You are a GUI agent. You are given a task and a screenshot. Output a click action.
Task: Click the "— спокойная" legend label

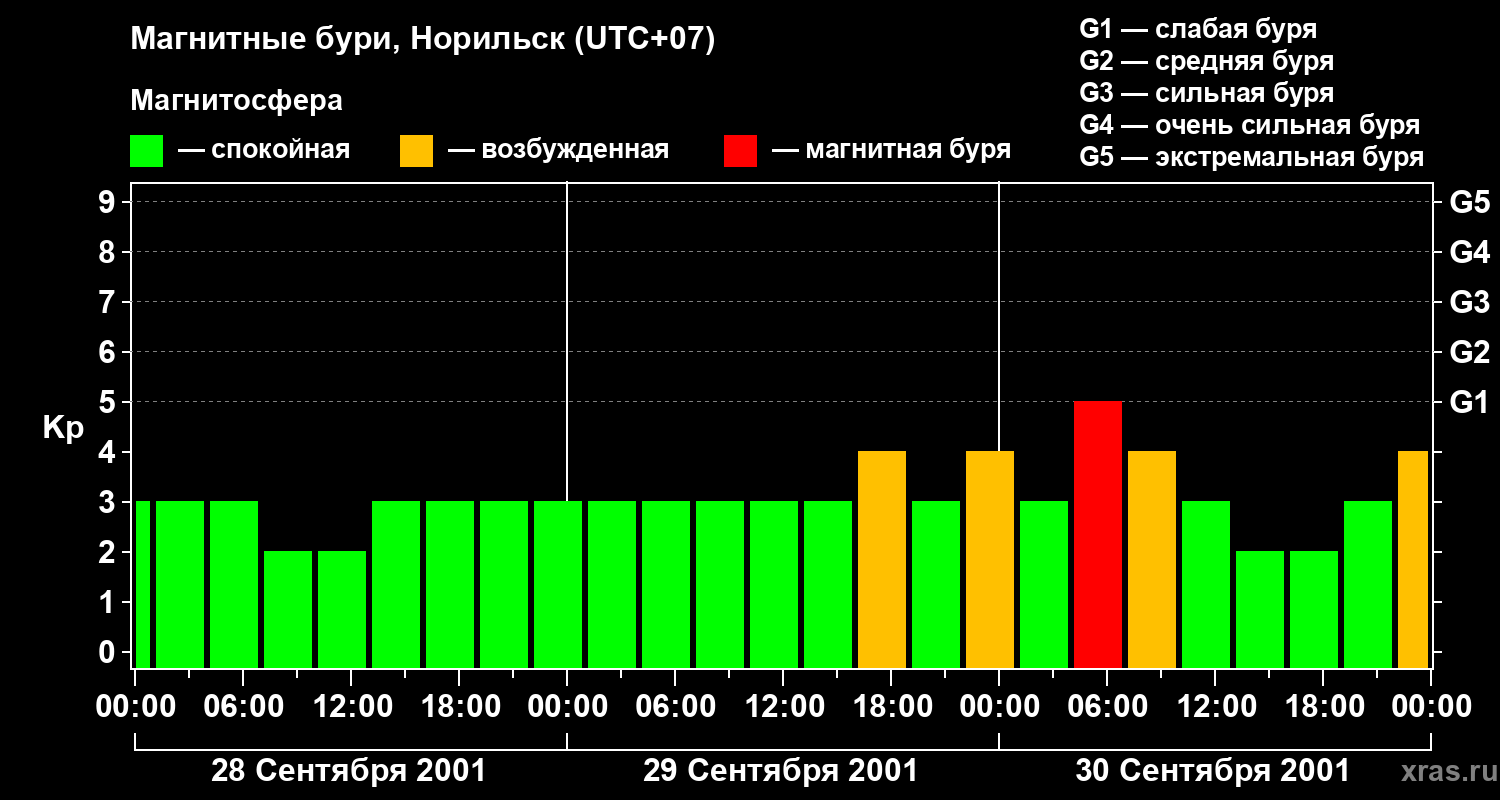click(264, 150)
